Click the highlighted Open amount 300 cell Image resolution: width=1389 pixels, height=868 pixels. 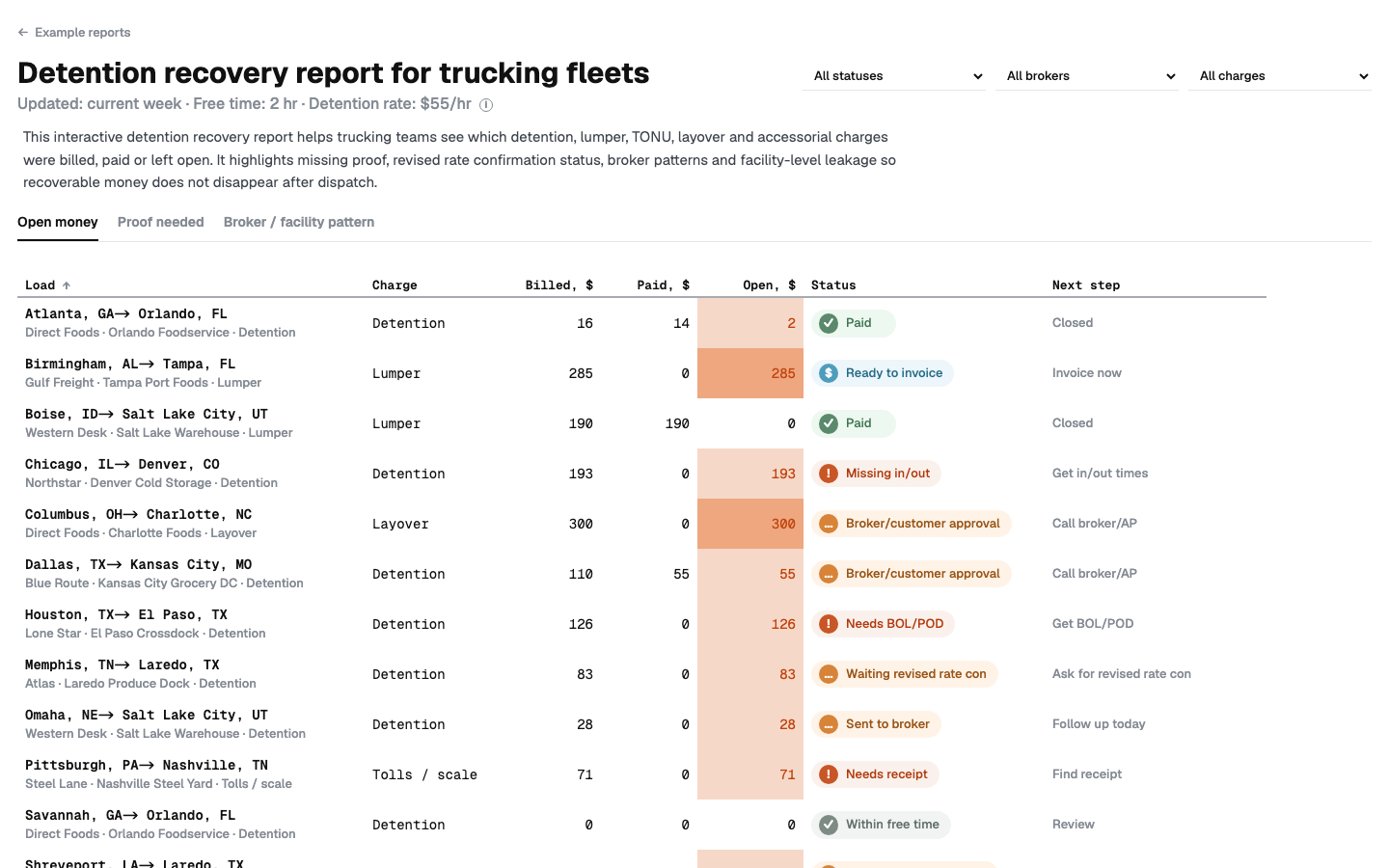pyautogui.click(x=750, y=524)
